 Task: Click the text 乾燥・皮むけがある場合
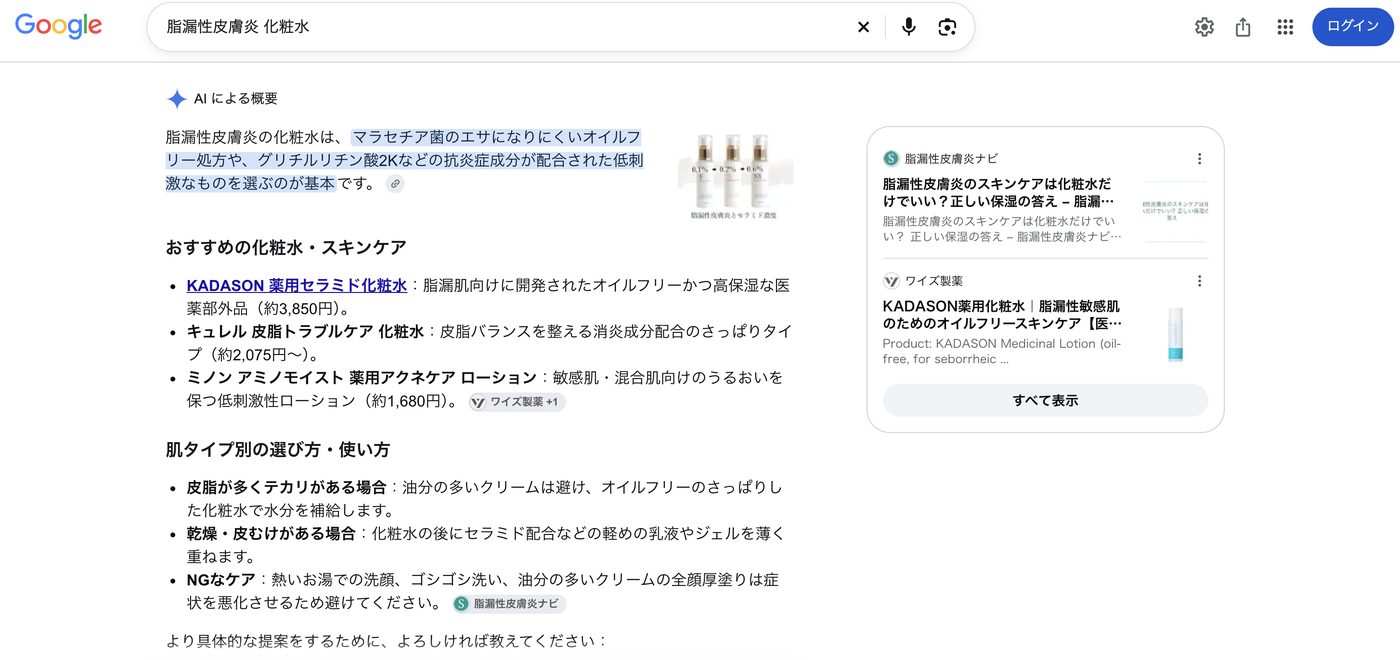point(271,533)
